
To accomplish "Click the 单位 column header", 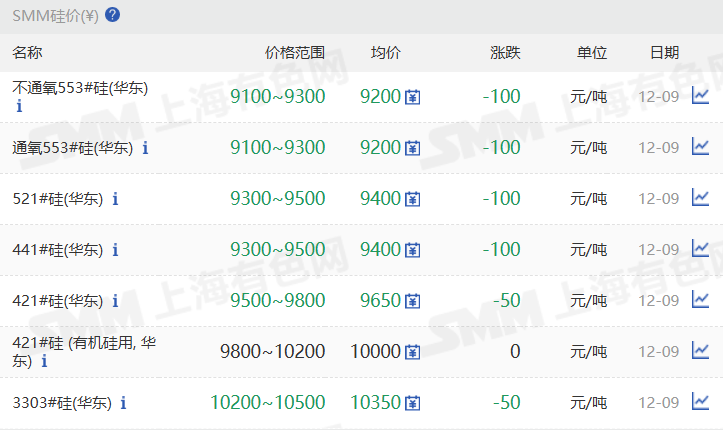I will 592,53.
